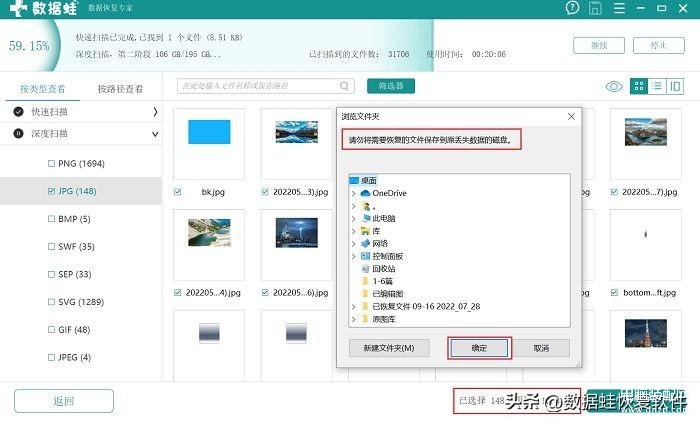Click the save scan session icon
The image size is (700, 423).
click(x=595, y=8)
